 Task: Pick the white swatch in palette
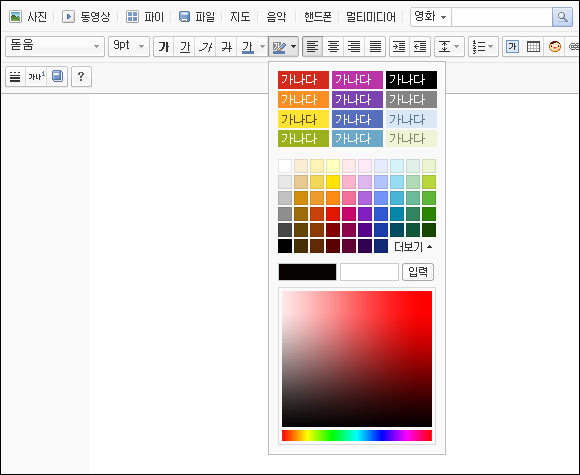pos(285,166)
